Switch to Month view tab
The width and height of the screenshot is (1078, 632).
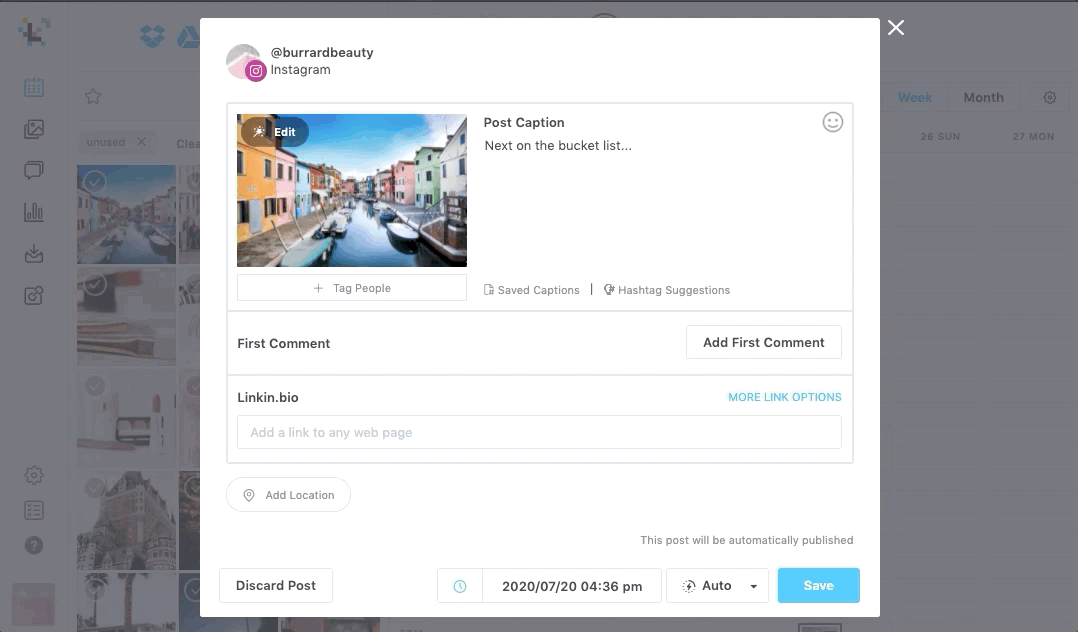[983, 98]
